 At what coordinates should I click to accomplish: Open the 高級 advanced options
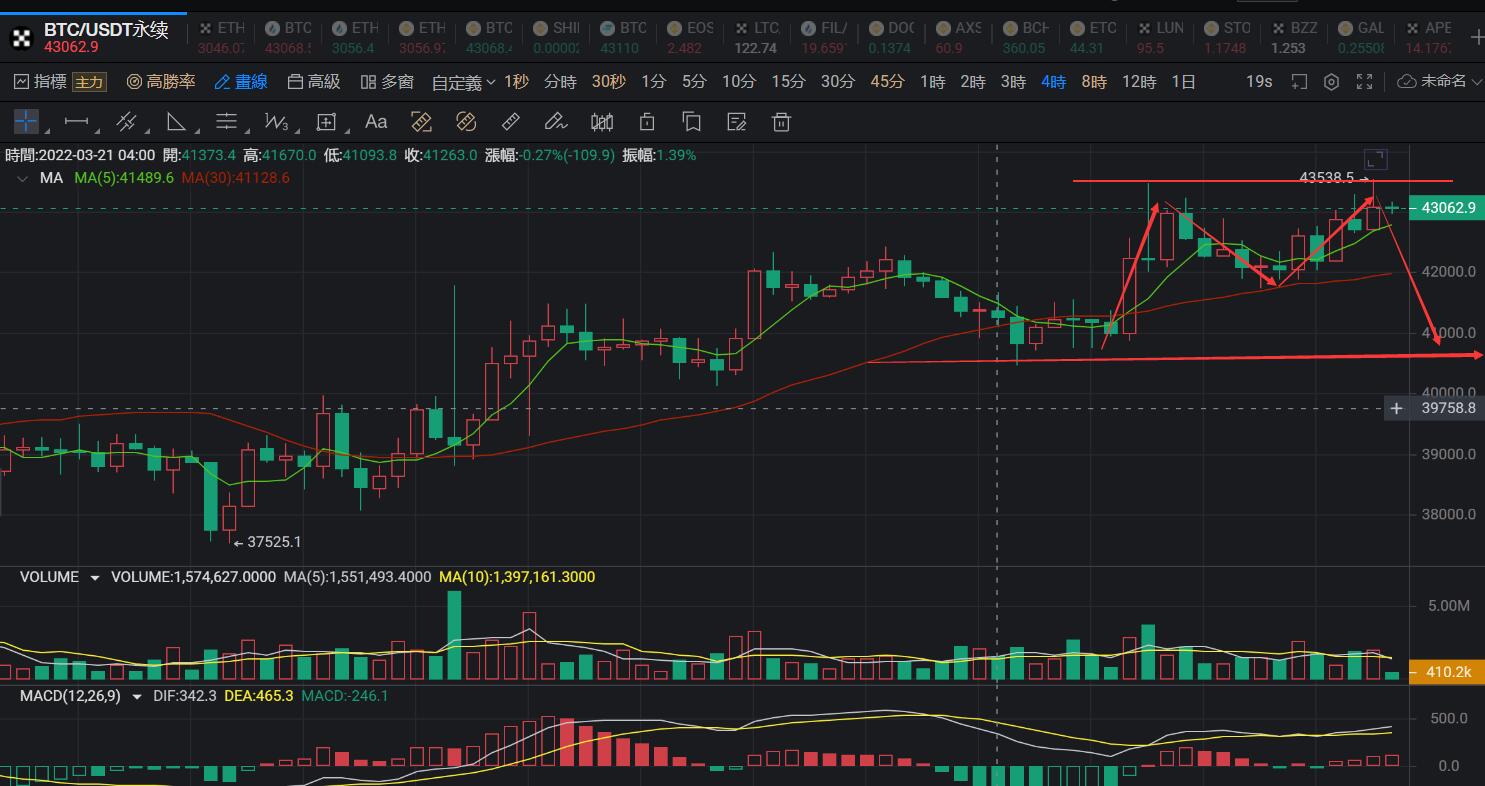[314, 82]
